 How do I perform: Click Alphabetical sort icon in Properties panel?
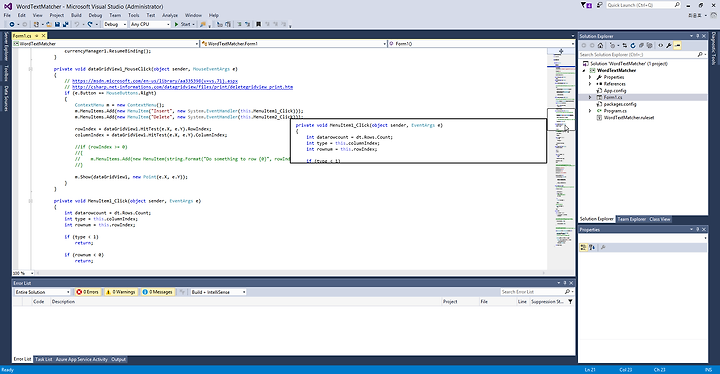[592, 247]
